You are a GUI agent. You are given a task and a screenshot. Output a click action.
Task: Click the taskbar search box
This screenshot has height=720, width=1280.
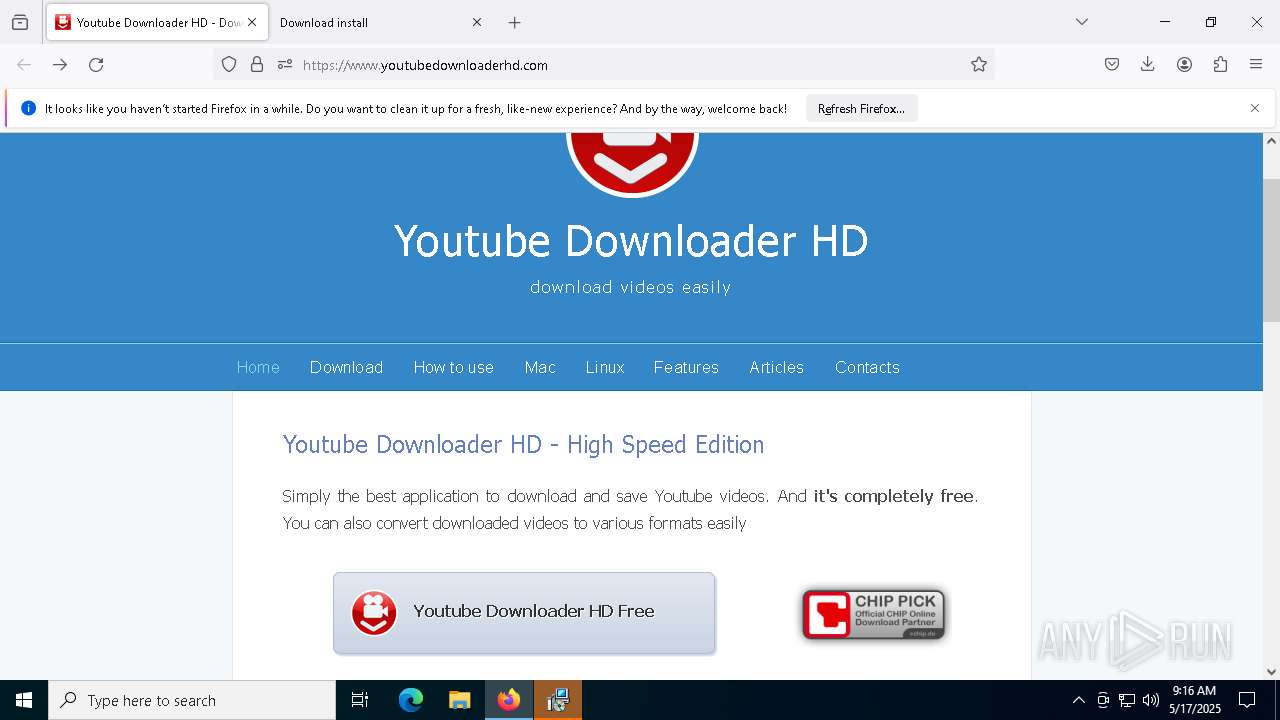tap(192, 700)
